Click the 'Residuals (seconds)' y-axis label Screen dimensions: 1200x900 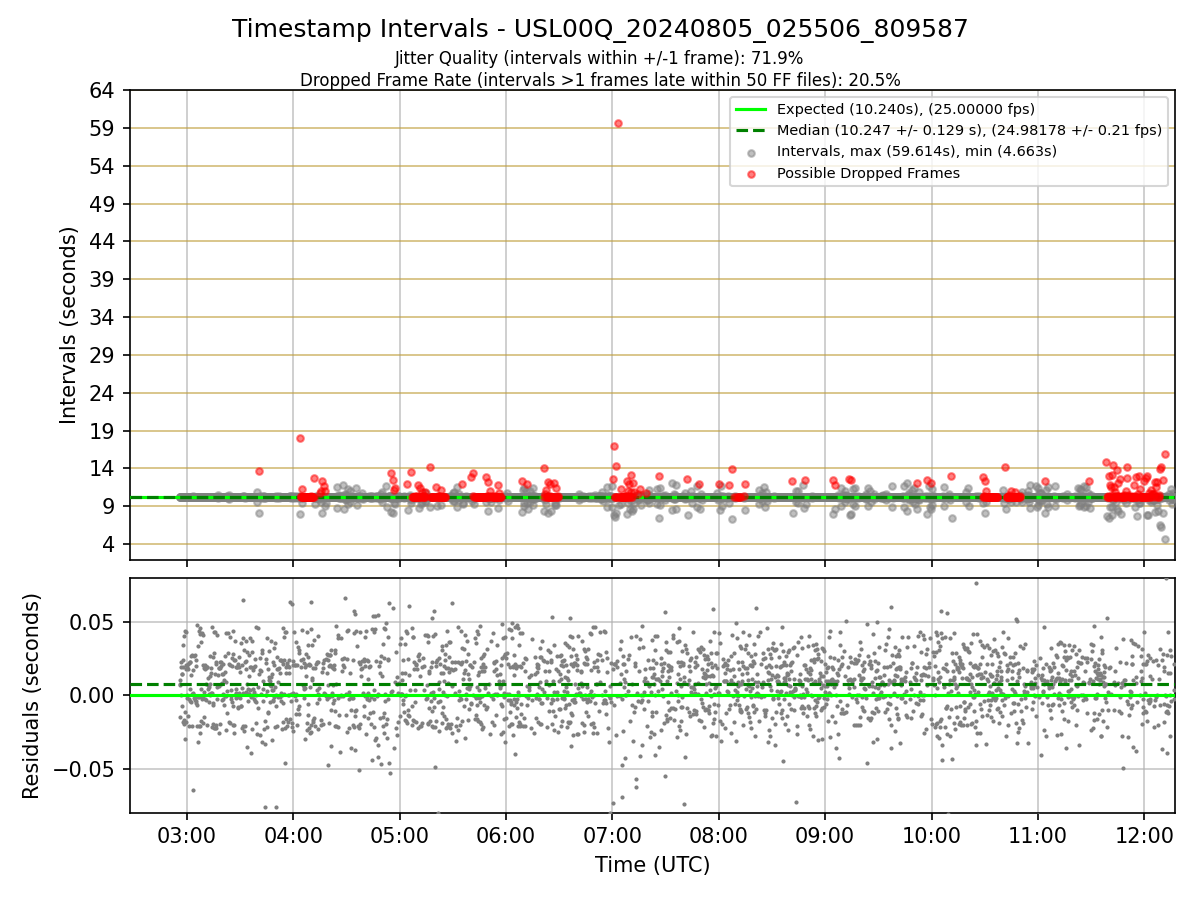pyautogui.click(x=31, y=696)
